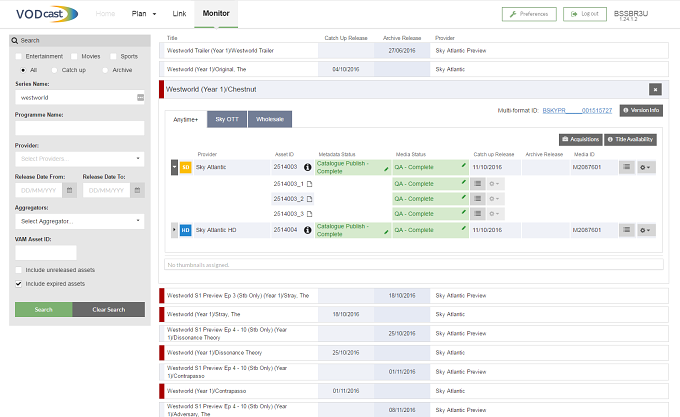The image size is (680, 417).
Task: Click the VODcast logo
Action: (47, 14)
